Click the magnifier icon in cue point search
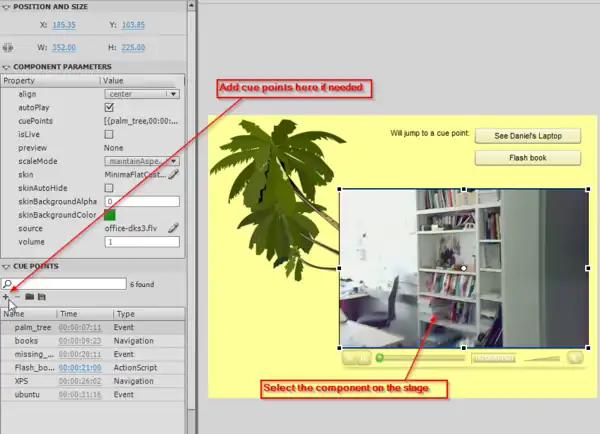Screen dimensions: 600x434 pyautogui.click(x=7, y=284)
